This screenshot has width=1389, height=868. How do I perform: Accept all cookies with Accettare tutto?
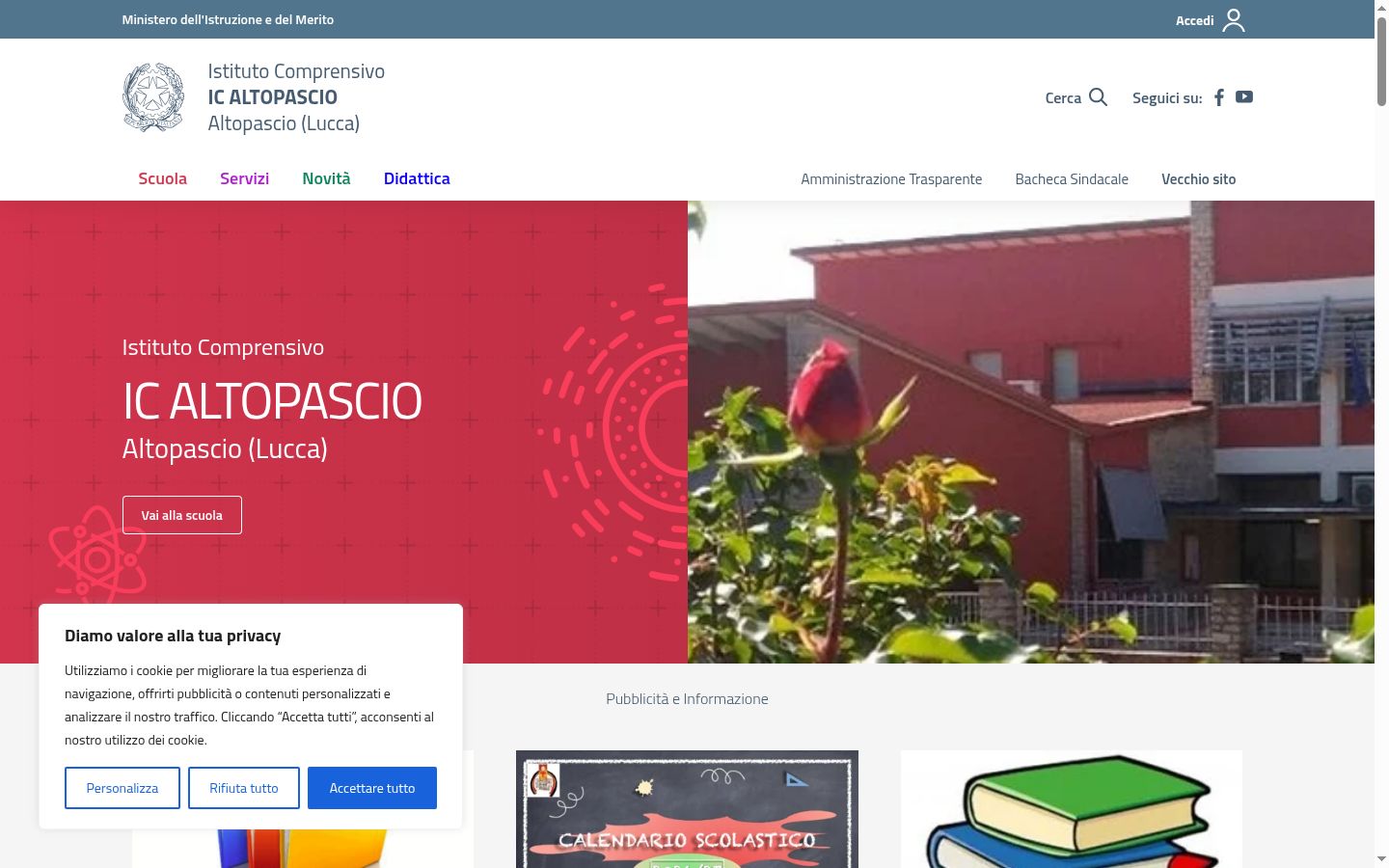tap(372, 788)
